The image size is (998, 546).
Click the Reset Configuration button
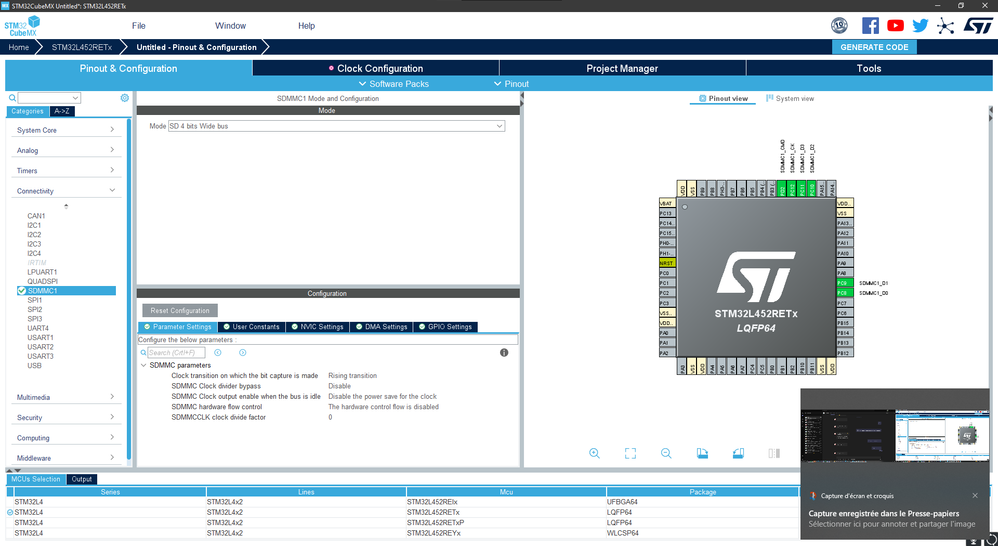tap(180, 311)
